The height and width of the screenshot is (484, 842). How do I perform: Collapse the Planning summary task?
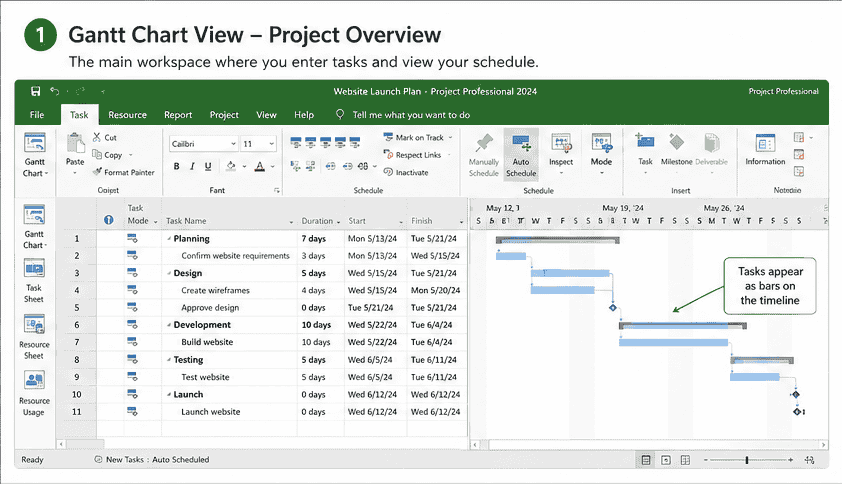pyautogui.click(x=169, y=239)
